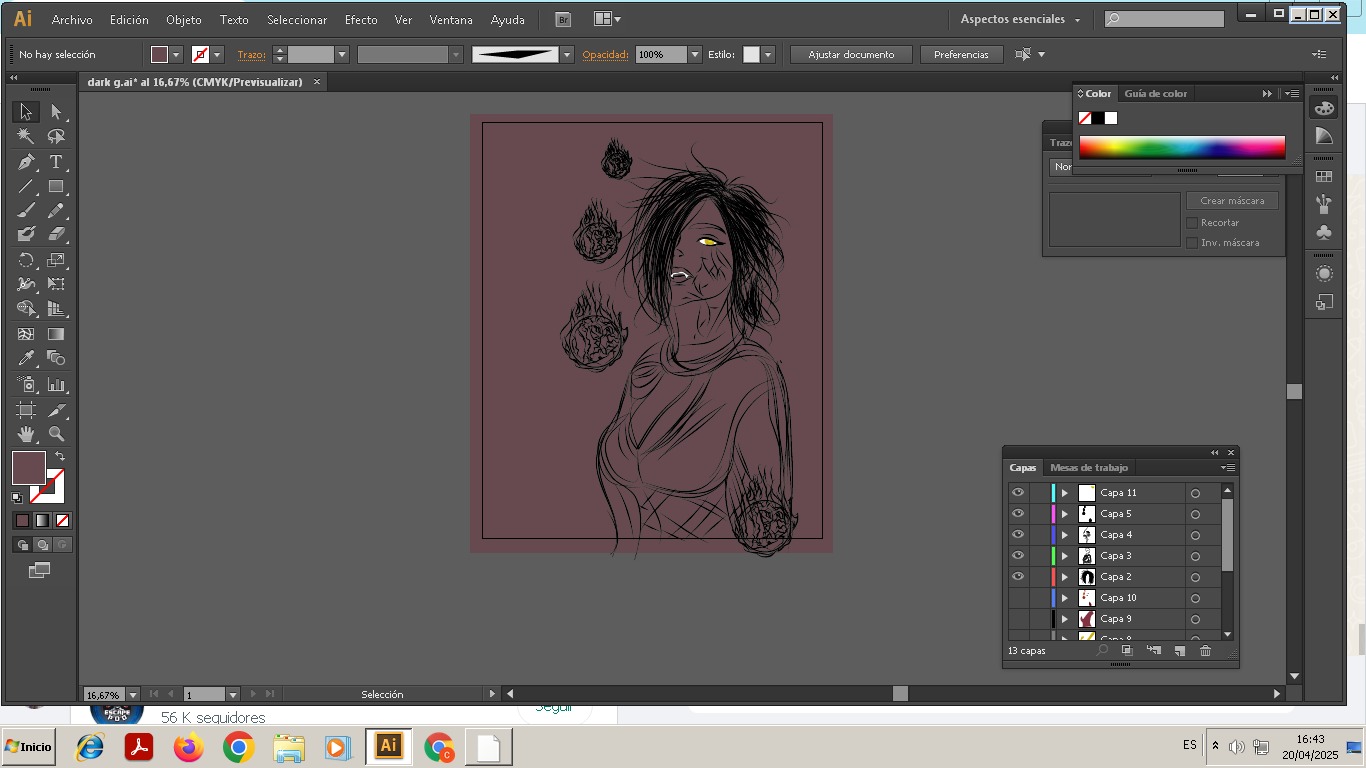Expand Capa 11 layer contents
Screen dimensions: 1366x768
[1065, 493]
